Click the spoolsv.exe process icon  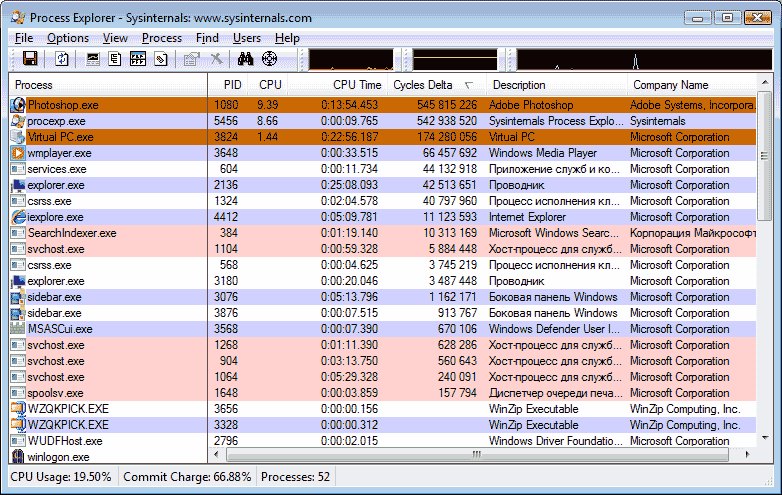click(x=18, y=393)
